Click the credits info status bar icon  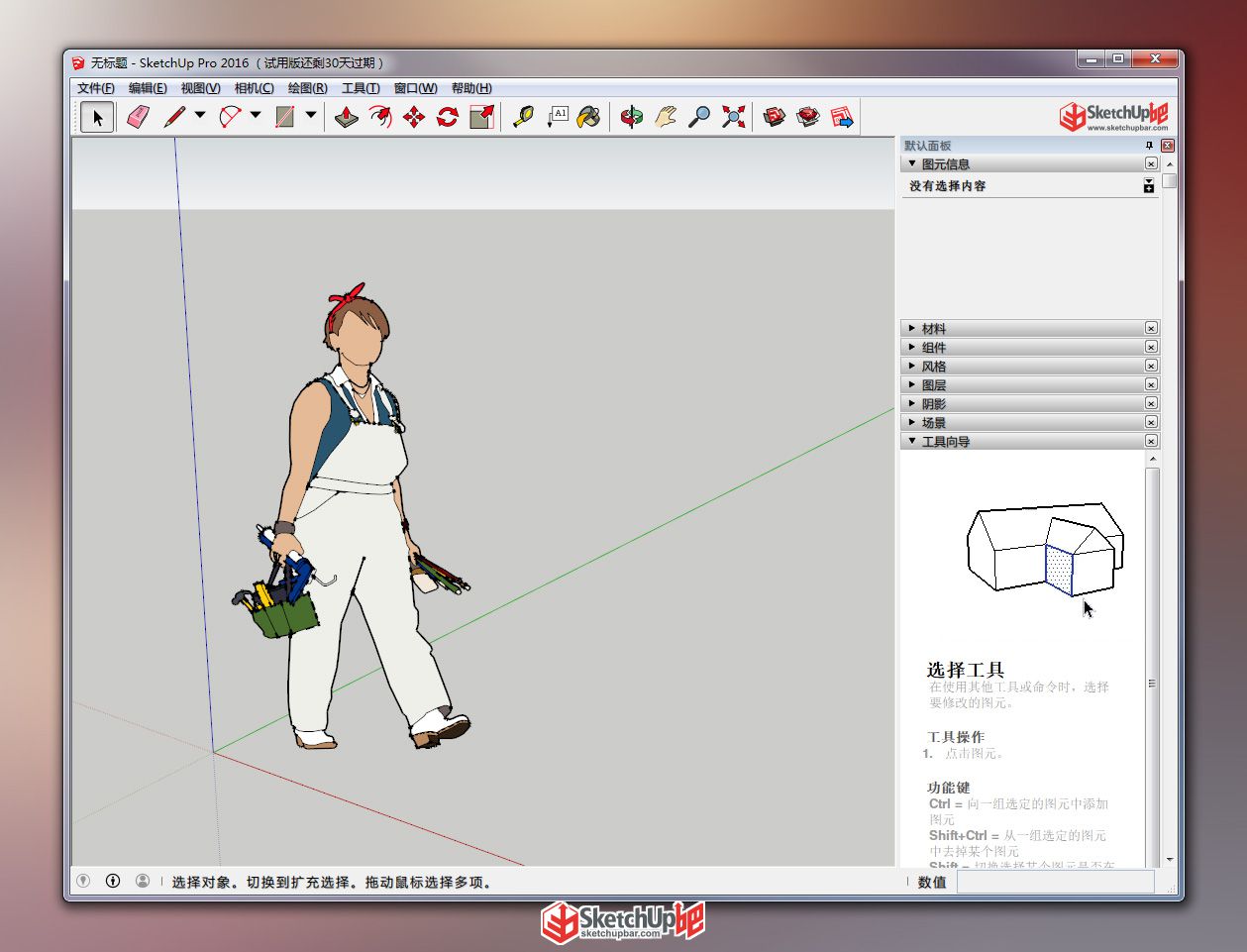pyautogui.click(x=113, y=881)
